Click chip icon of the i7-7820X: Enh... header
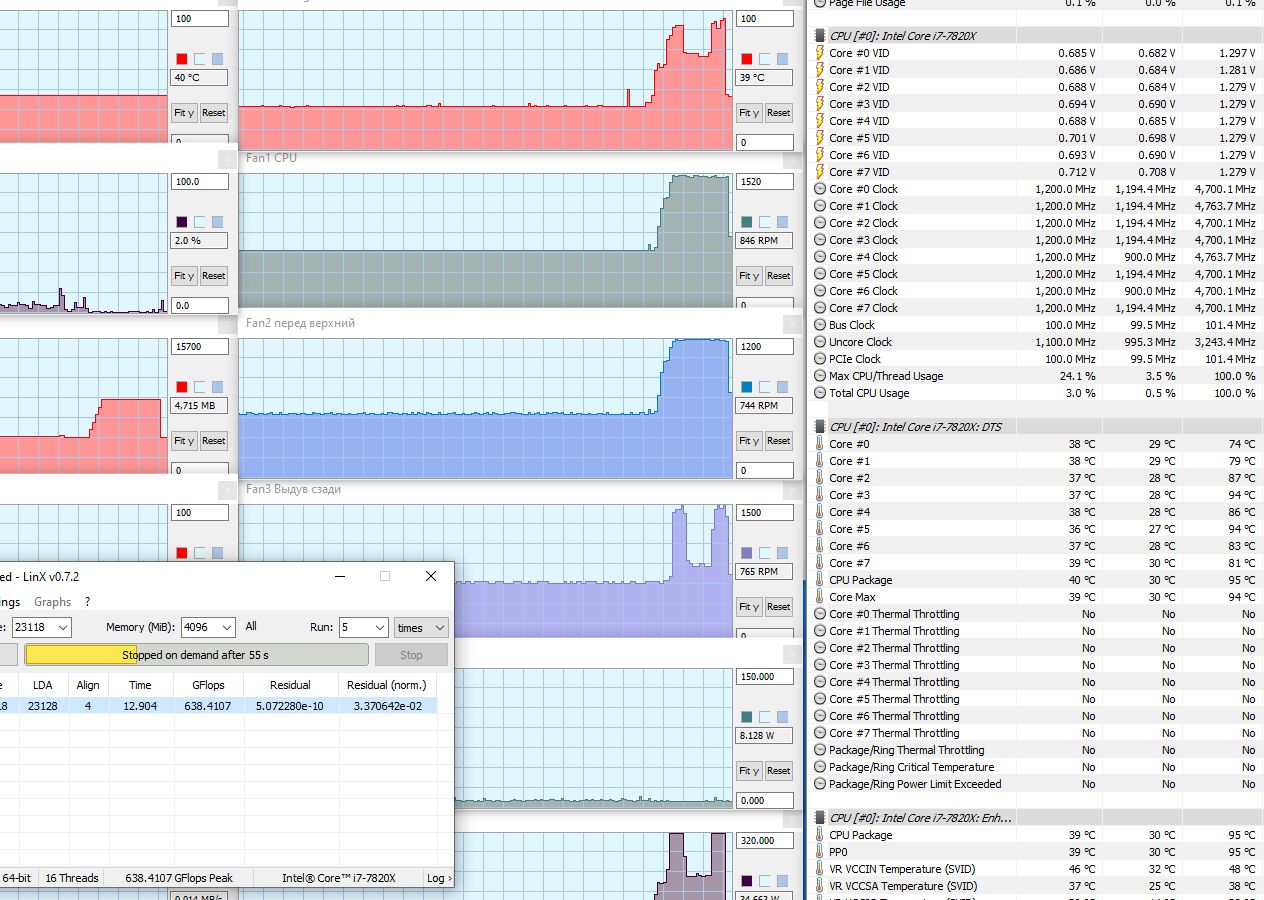Screen dimensions: 1264x900 820,818
